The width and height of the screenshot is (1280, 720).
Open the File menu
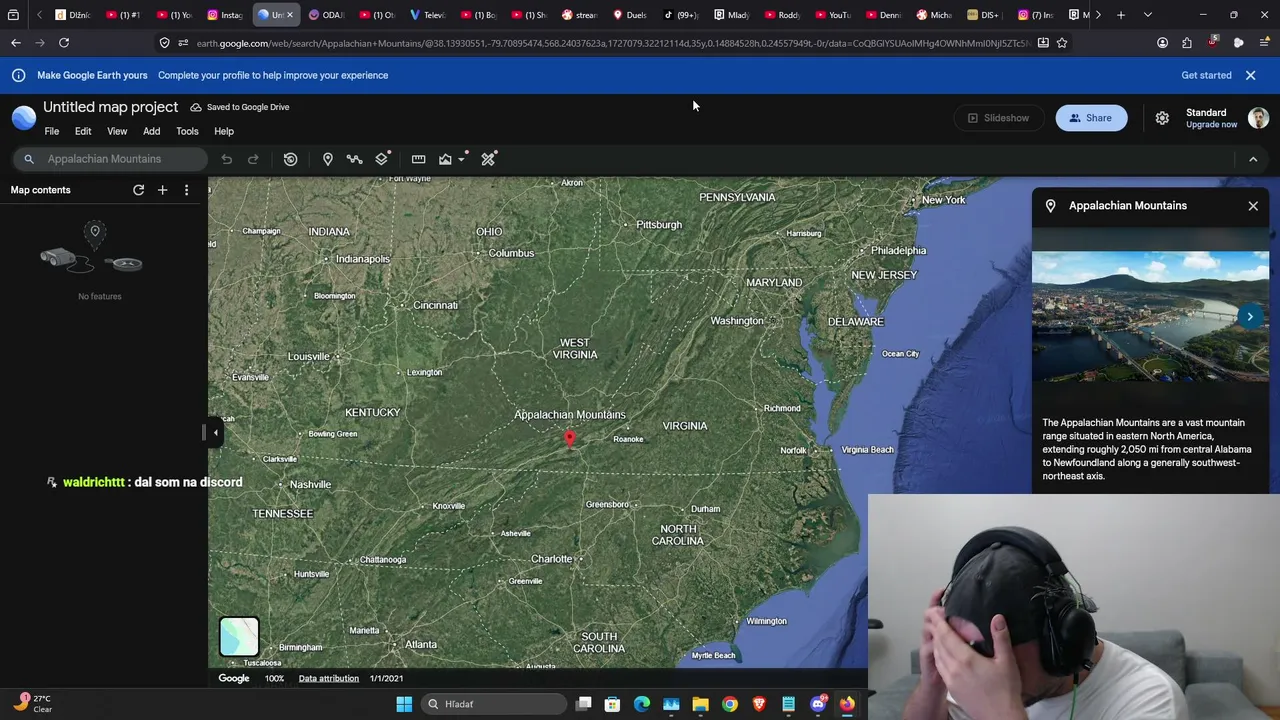click(52, 131)
